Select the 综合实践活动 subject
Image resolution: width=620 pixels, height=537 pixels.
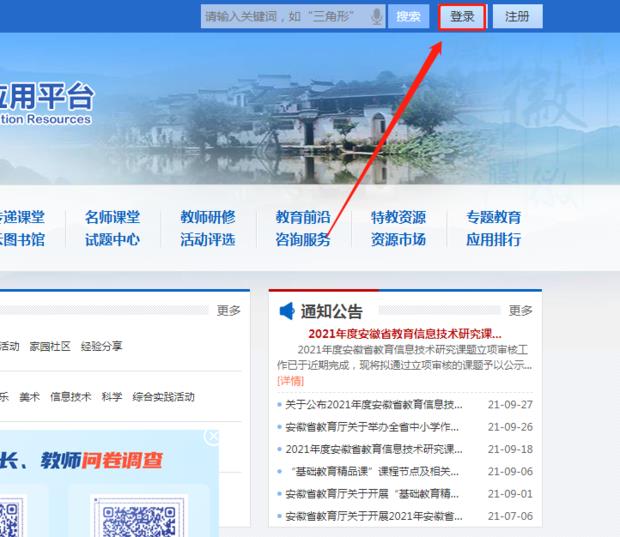[164, 397]
